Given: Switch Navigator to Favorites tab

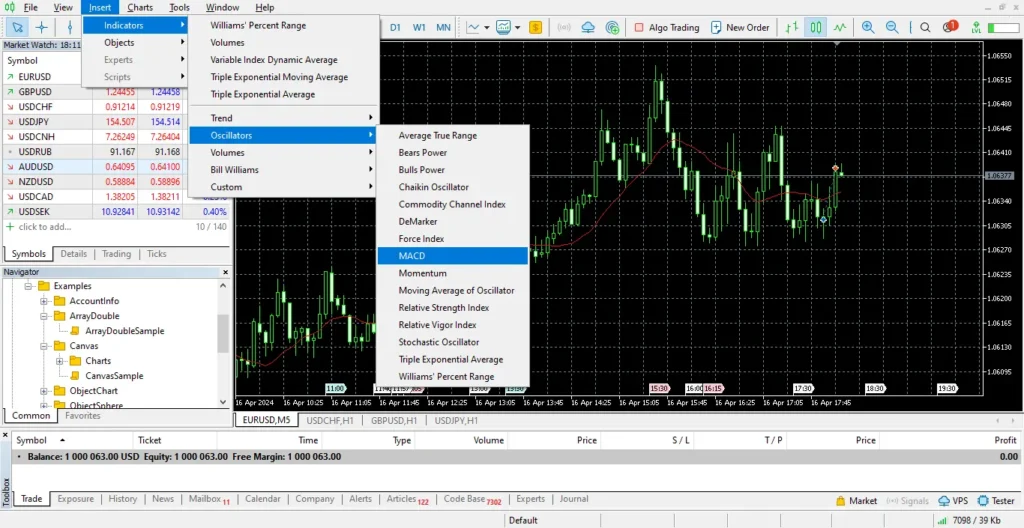Looking at the screenshot, I should 83,416.
